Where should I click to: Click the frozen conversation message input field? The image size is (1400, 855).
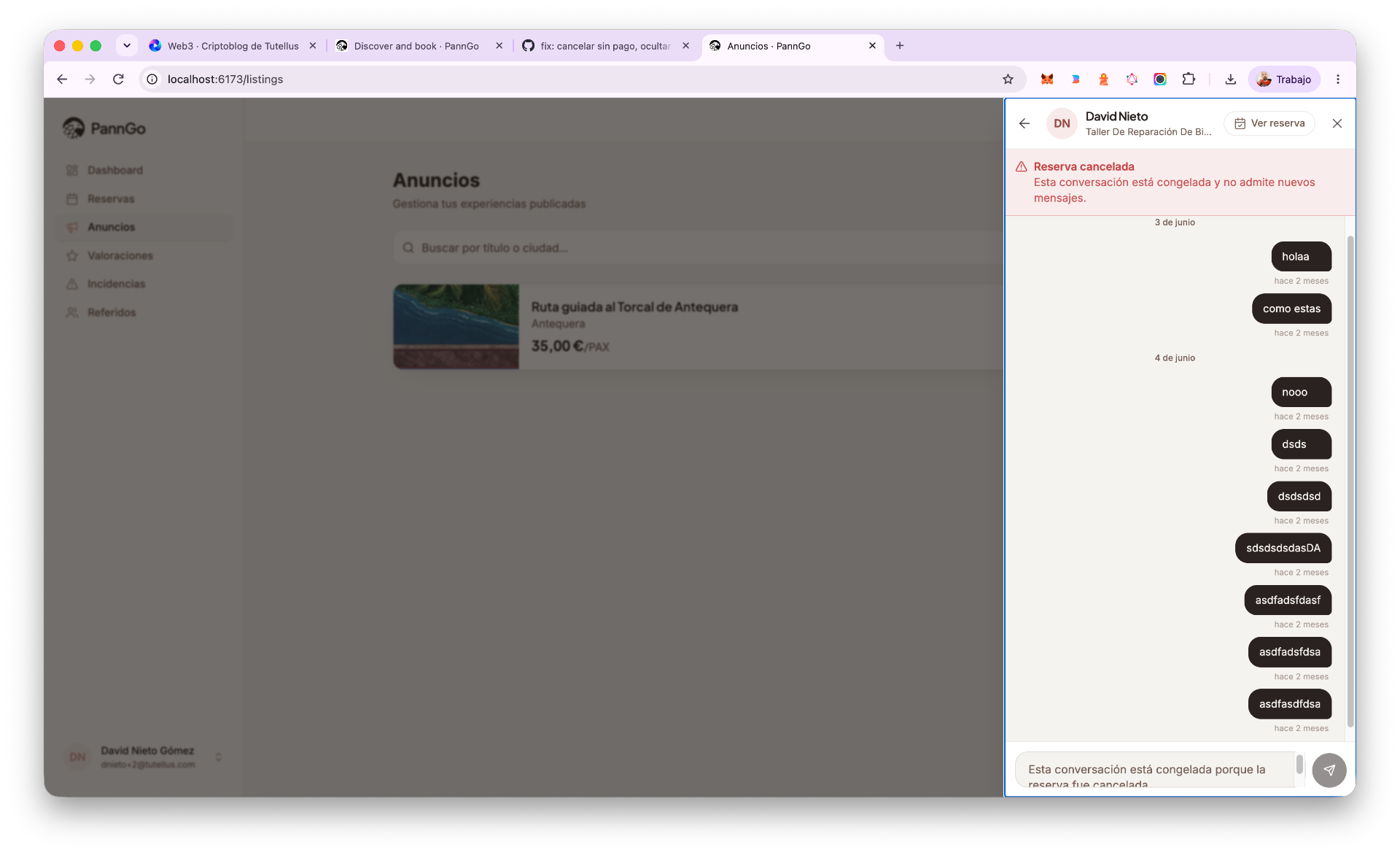pos(1155,770)
